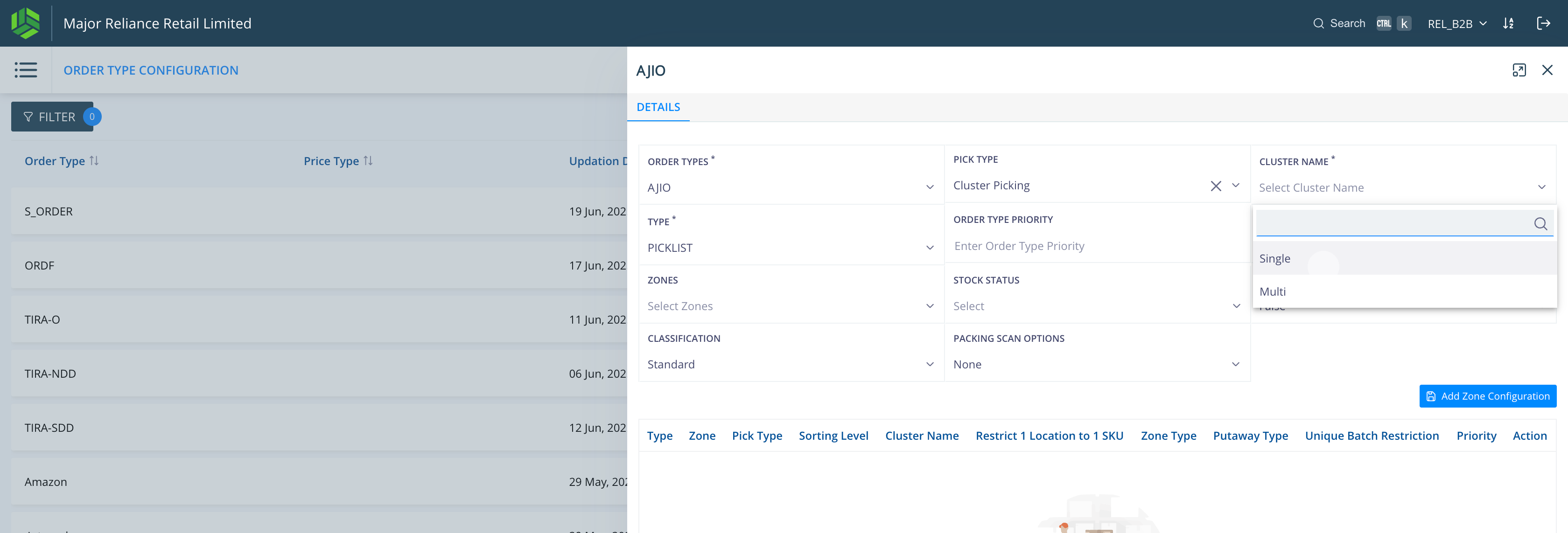Choose Multi from cluster name list
1568x533 pixels.
(1404, 291)
